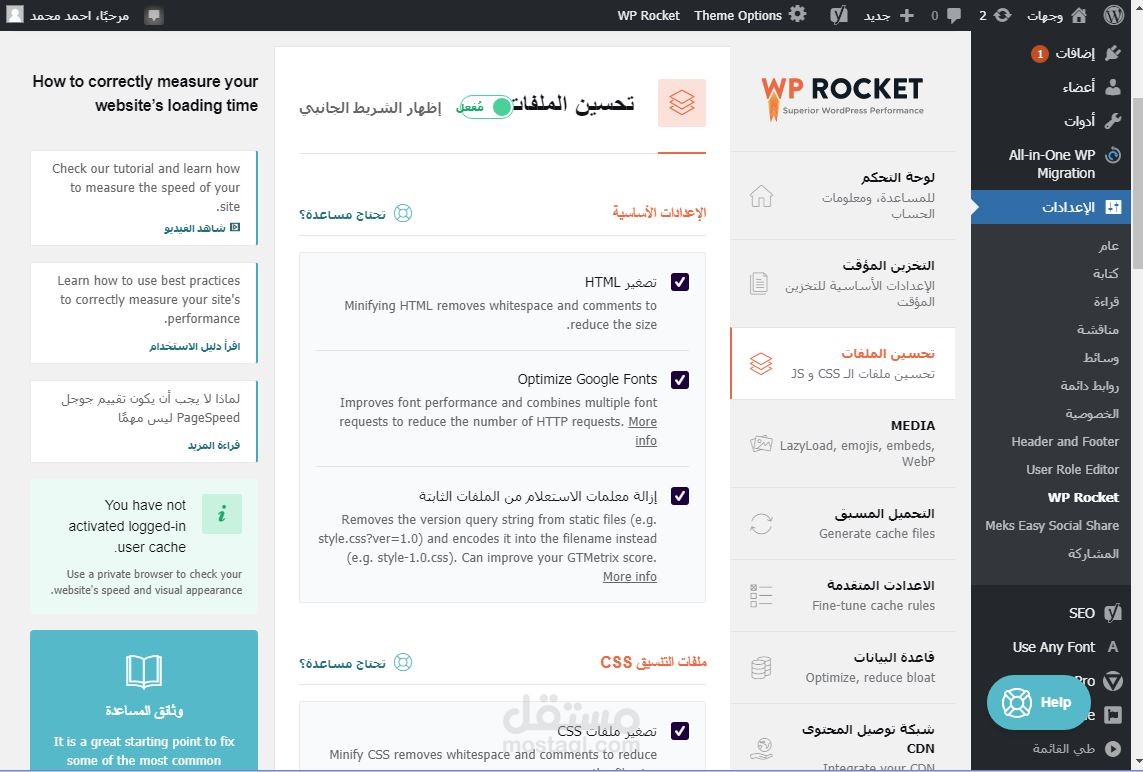The height and width of the screenshot is (772, 1143).
Task: Click the وثائق المساعدة documentation card
Action: pyautogui.click(x=144, y=700)
